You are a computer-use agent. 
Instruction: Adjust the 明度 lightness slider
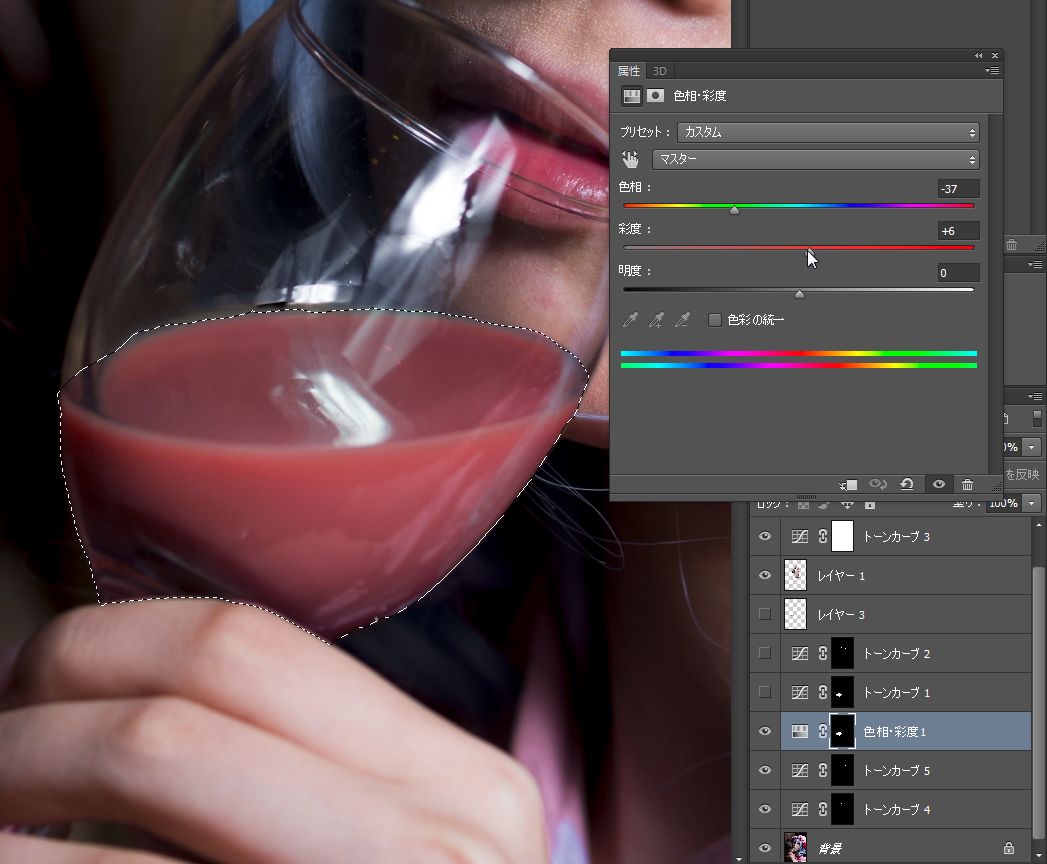click(x=799, y=294)
